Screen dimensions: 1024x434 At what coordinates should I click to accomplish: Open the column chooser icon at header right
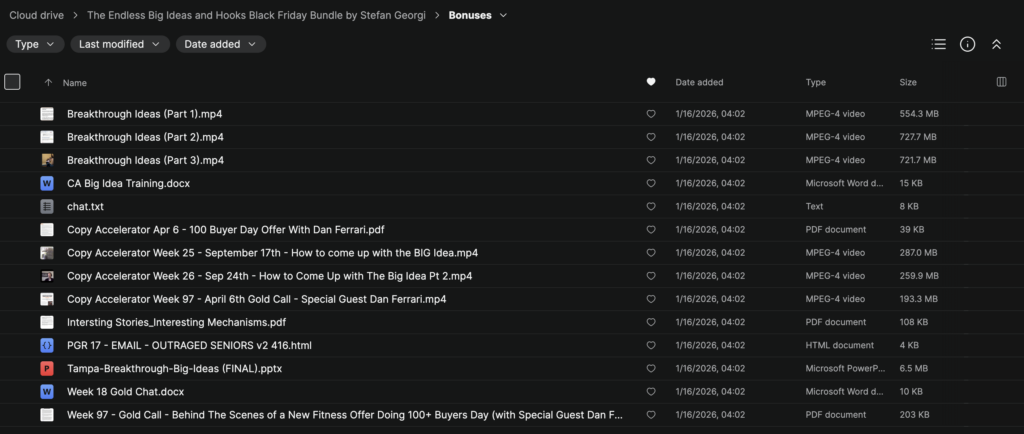tap(1001, 82)
